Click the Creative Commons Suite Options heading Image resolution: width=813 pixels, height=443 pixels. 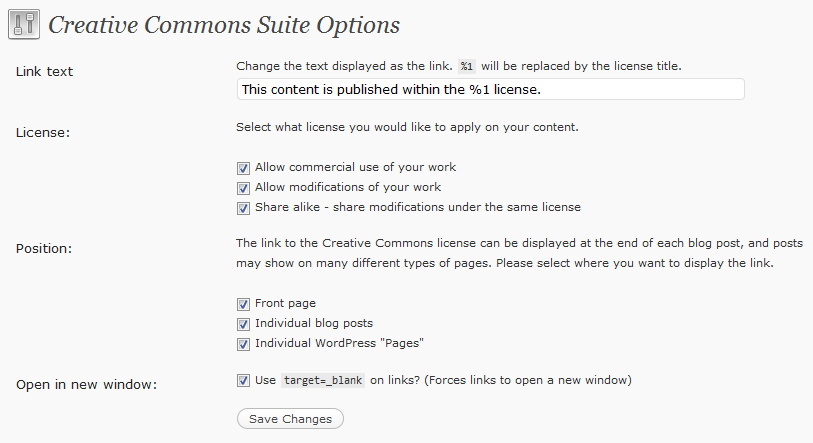224,25
